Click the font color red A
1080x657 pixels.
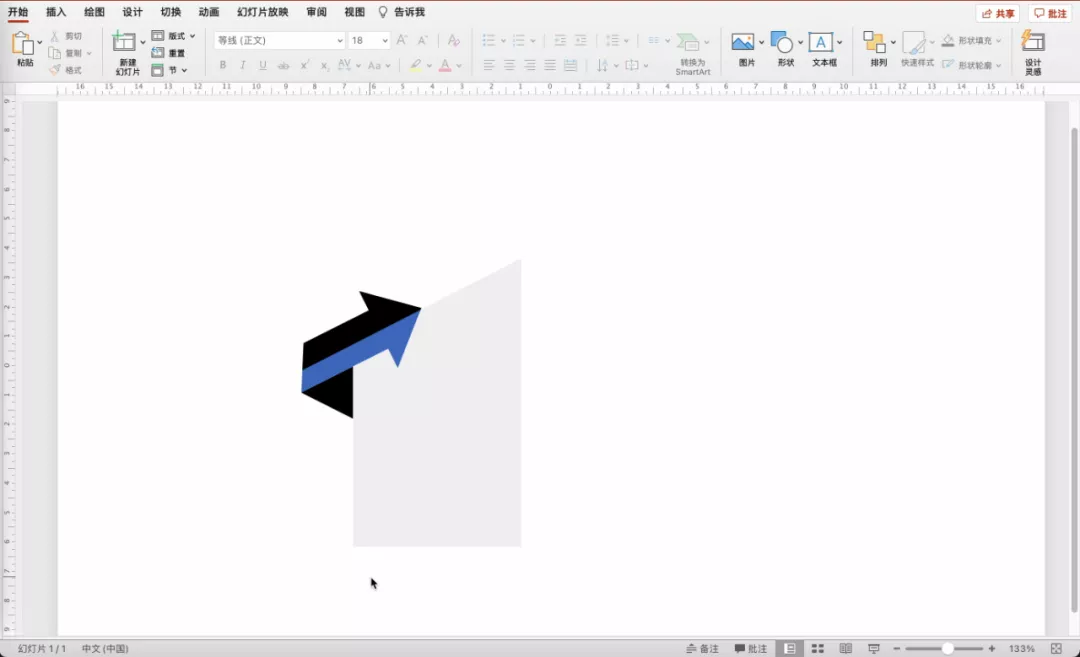coord(445,65)
